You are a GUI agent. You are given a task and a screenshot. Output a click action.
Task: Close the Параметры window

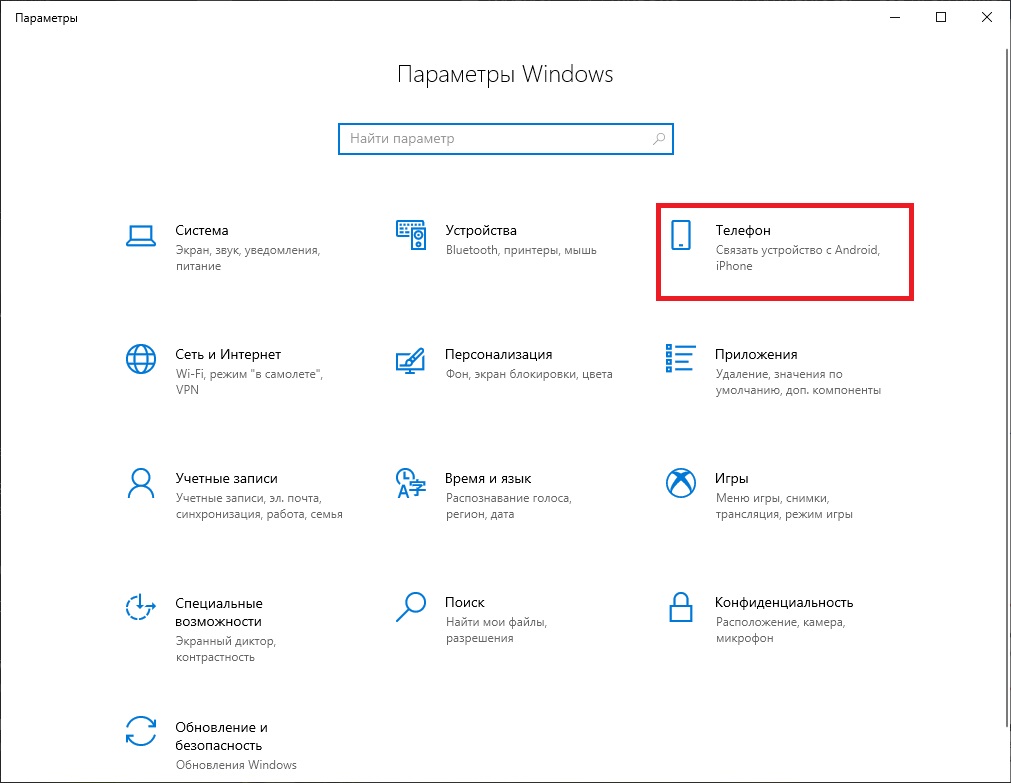tap(986, 17)
